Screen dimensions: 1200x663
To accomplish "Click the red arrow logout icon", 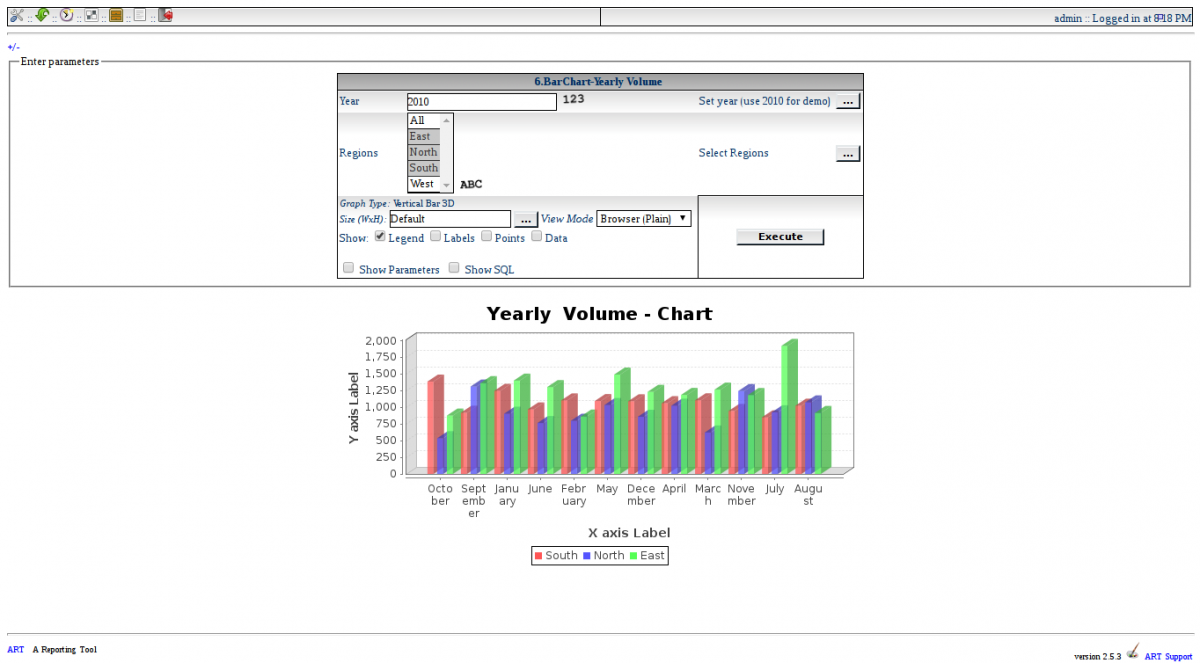I will 165,15.
